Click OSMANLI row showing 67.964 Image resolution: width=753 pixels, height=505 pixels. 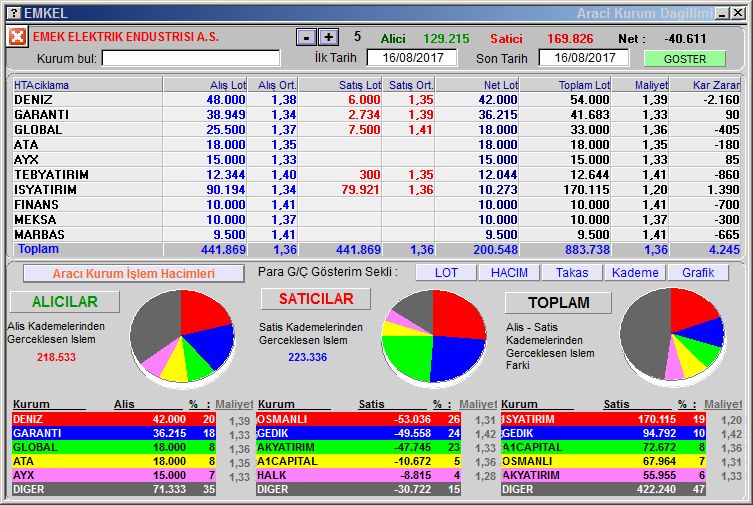coord(603,461)
